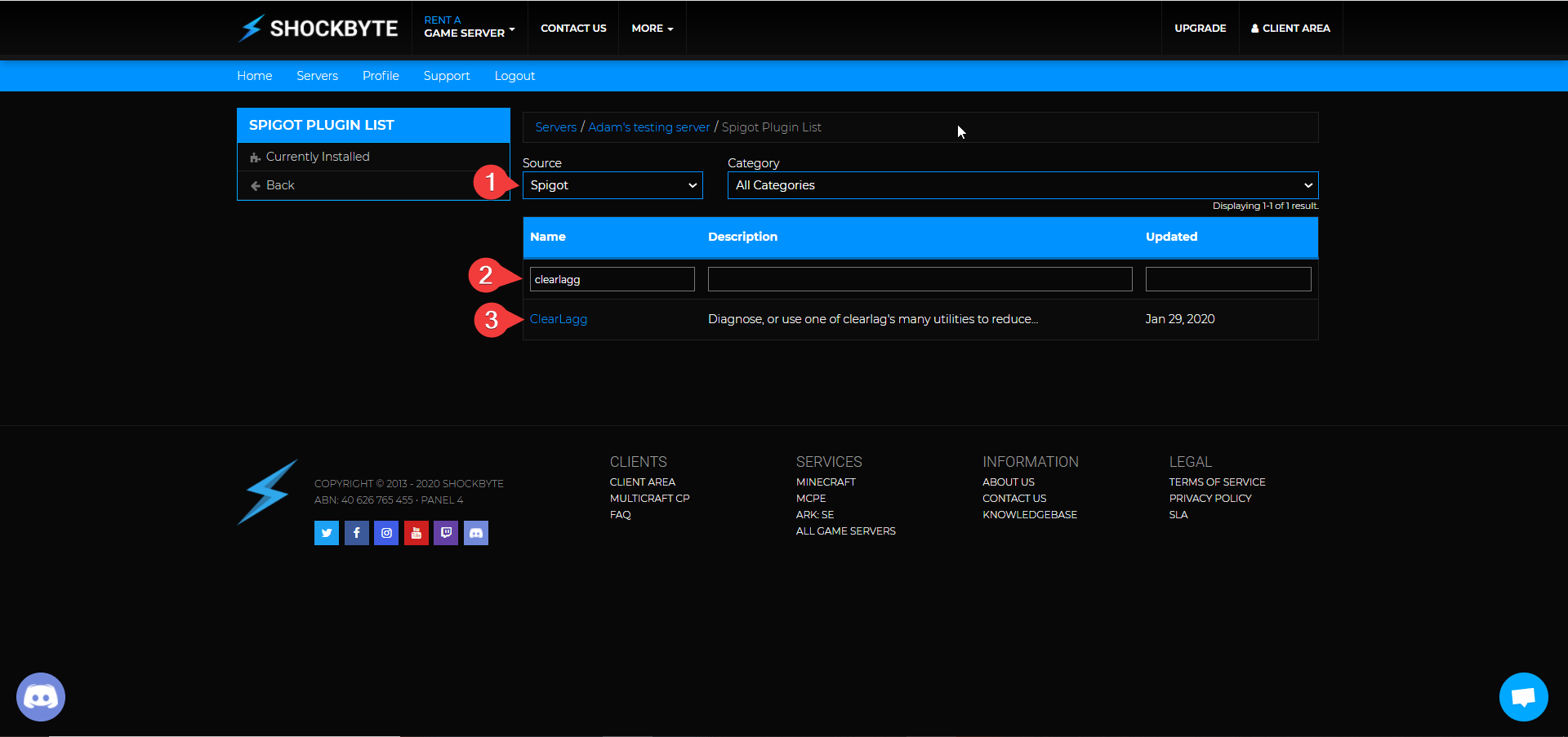The width and height of the screenshot is (1568, 737).
Task: Open footer MCPE link
Action: [x=811, y=499]
